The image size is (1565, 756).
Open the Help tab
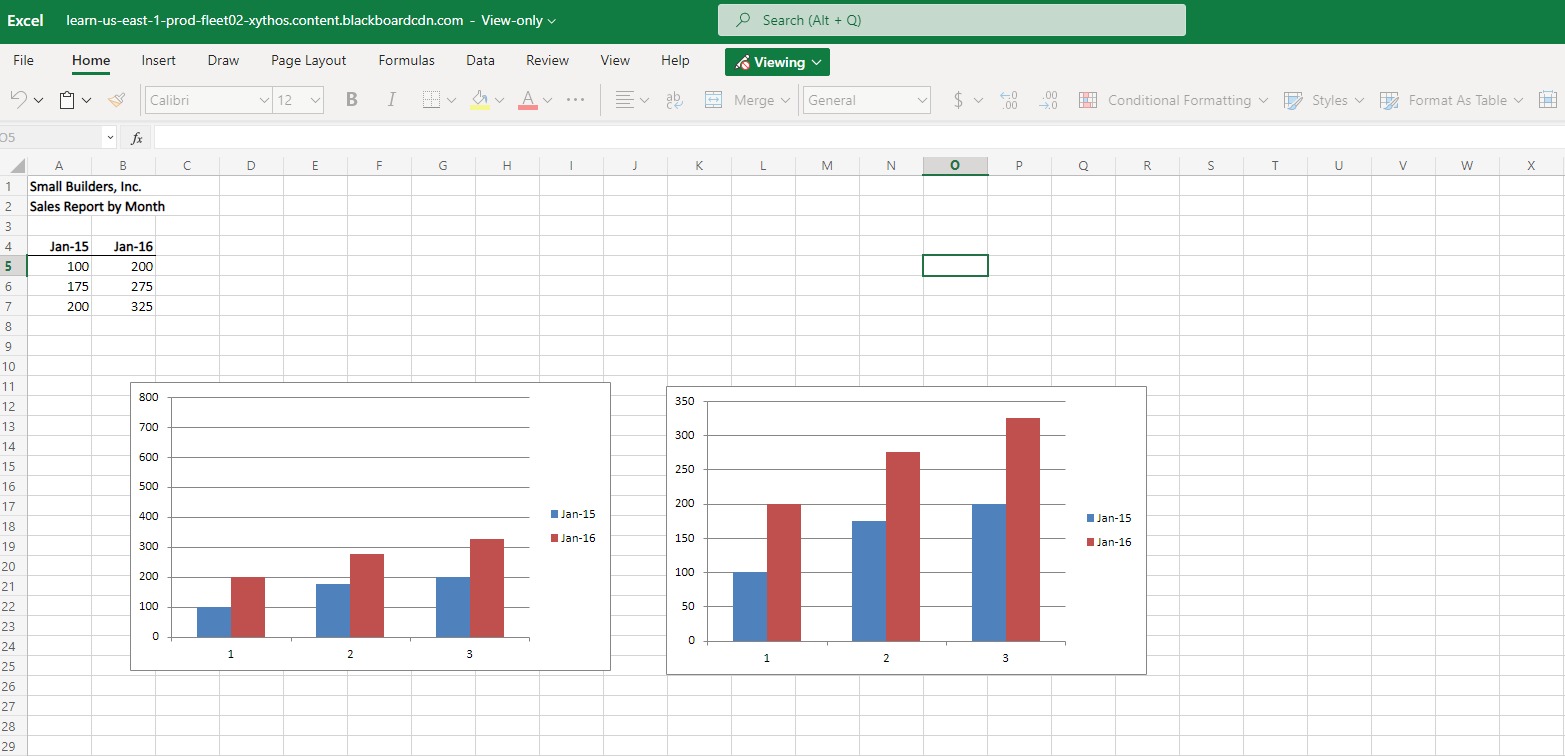click(x=676, y=60)
